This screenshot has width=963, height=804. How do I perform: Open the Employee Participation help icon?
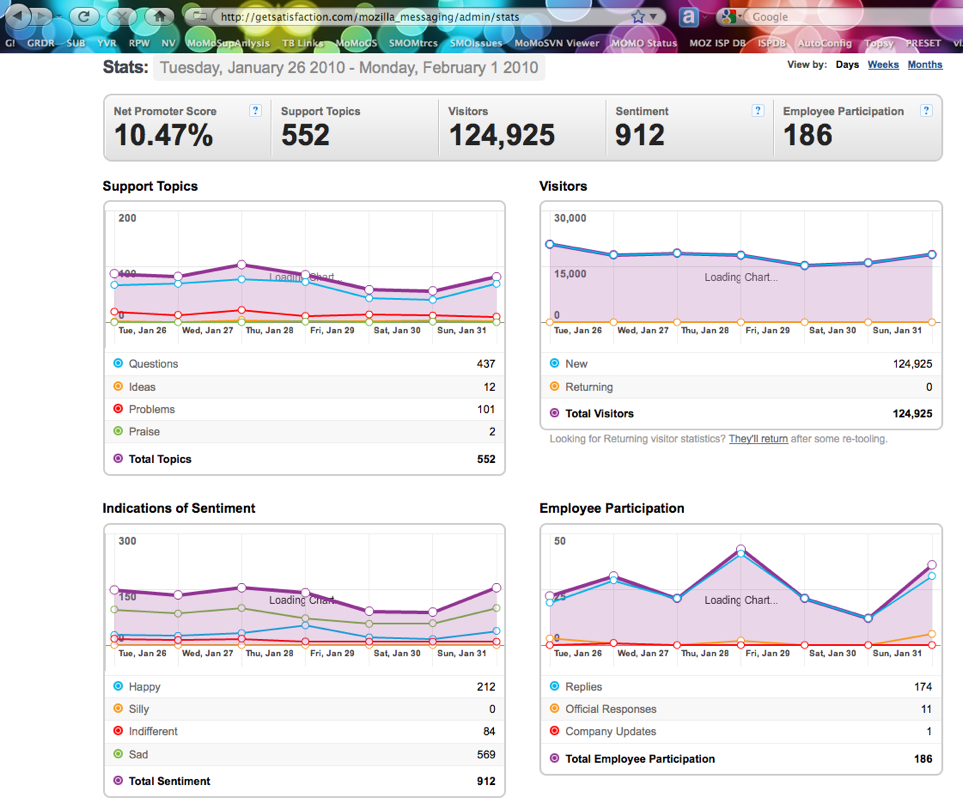coord(926,111)
